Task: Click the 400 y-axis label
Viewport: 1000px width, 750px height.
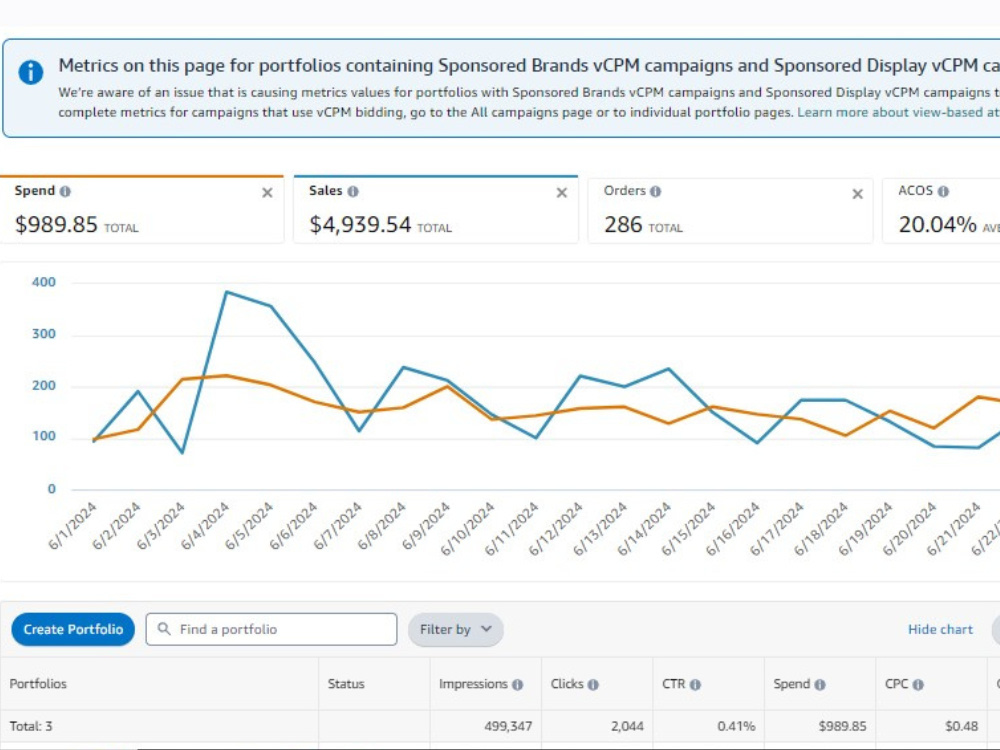Action: [x=43, y=282]
